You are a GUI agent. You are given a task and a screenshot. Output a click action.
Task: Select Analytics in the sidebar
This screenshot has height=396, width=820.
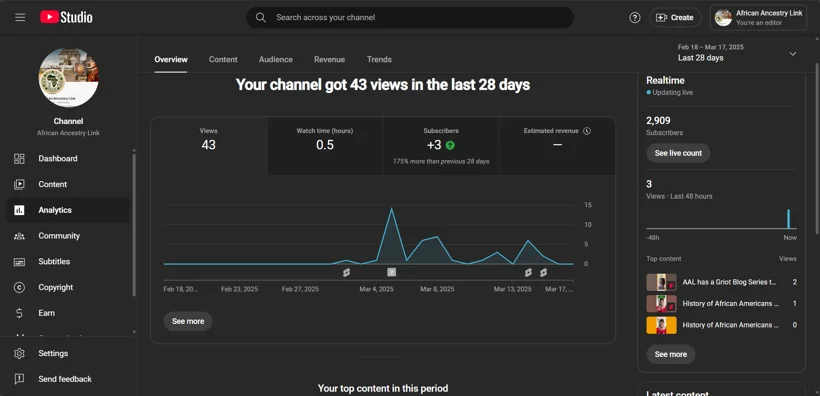tap(68, 210)
